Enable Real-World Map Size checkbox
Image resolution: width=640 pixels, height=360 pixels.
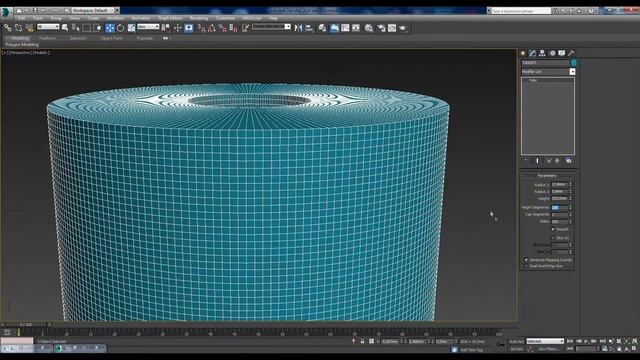coord(526,266)
